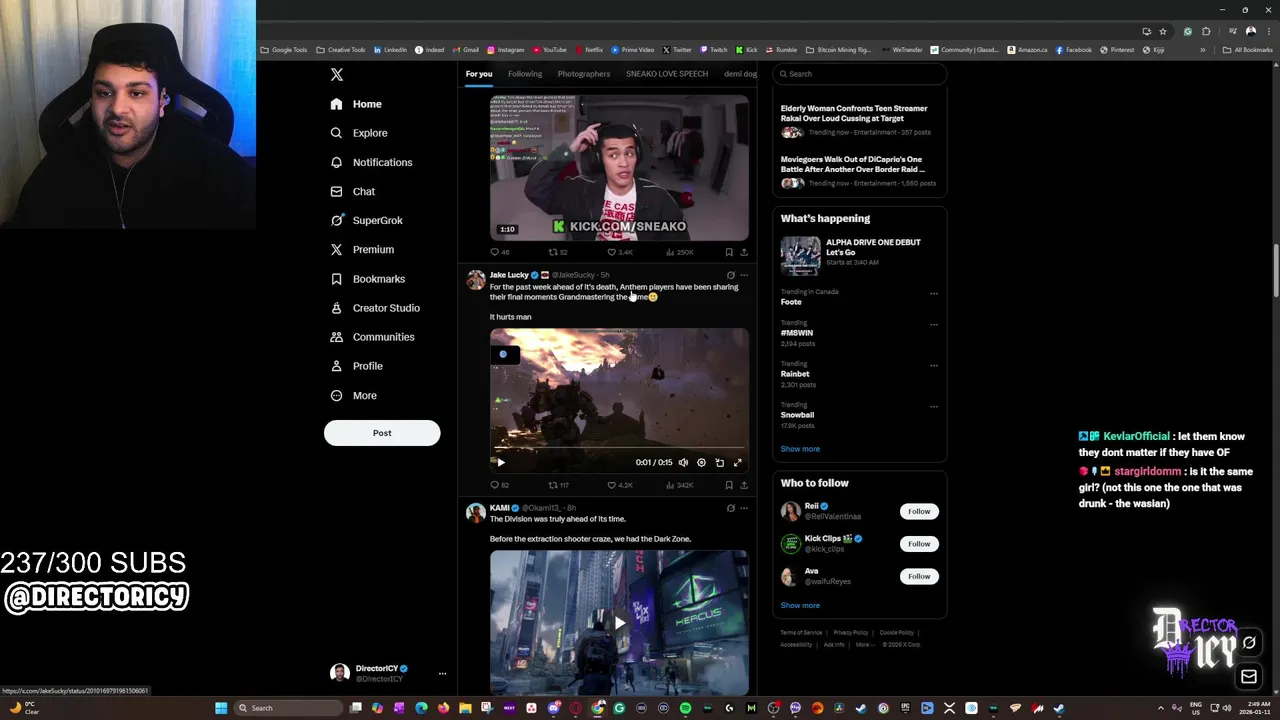Viewport: 1280px width, 720px height.
Task: Switch to SNEAKO LOVE SPEECH tab
Action: [667, 74]
